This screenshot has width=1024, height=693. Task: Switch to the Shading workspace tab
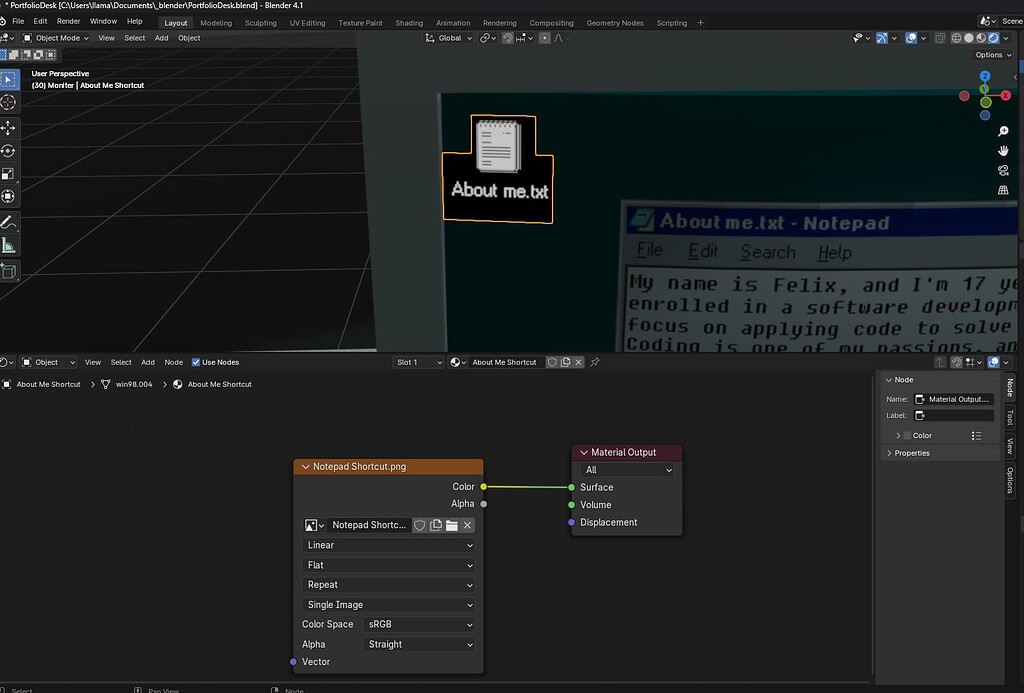tap(408, 22)
